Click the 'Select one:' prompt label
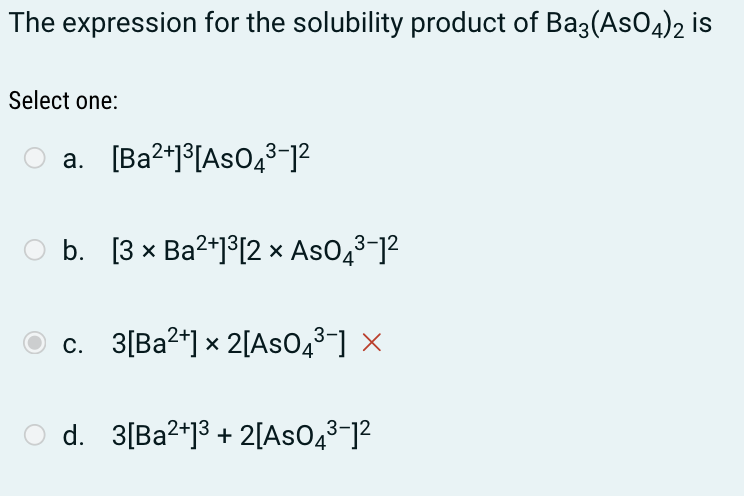The image size is (744, 496). (x=63, y=101)
